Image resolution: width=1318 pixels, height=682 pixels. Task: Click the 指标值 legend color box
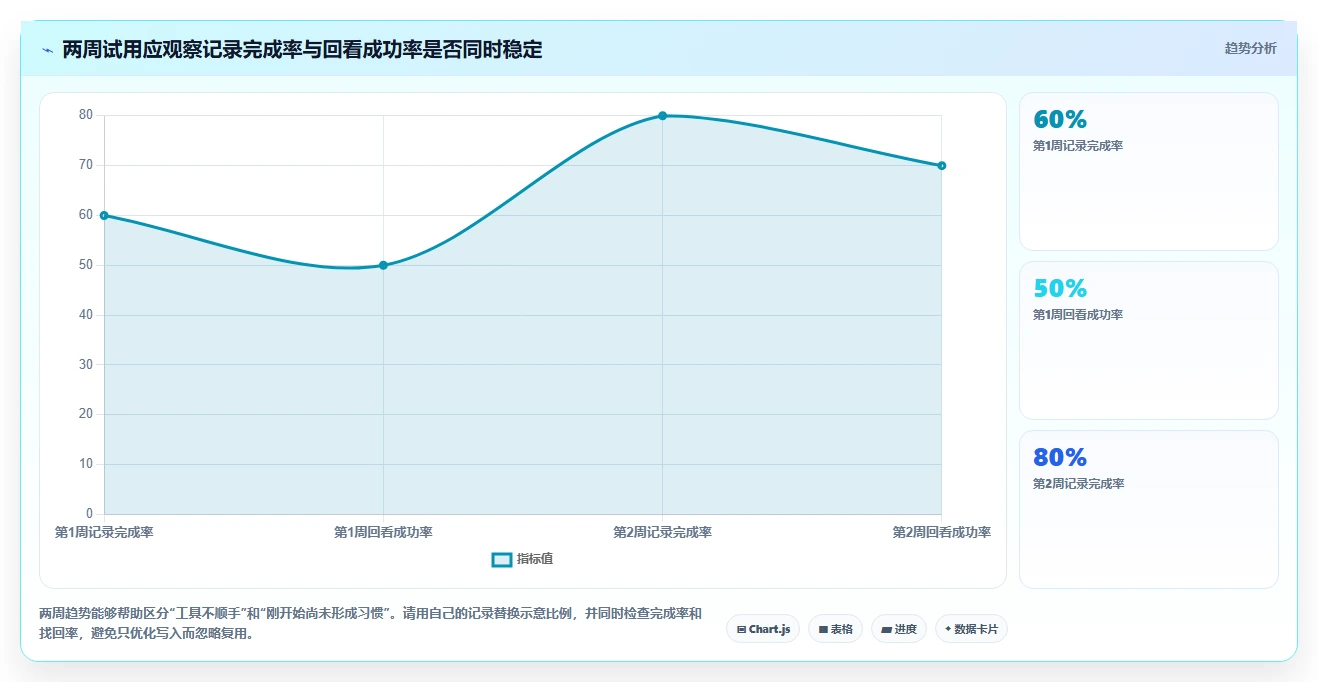click(x=502, y=559)
